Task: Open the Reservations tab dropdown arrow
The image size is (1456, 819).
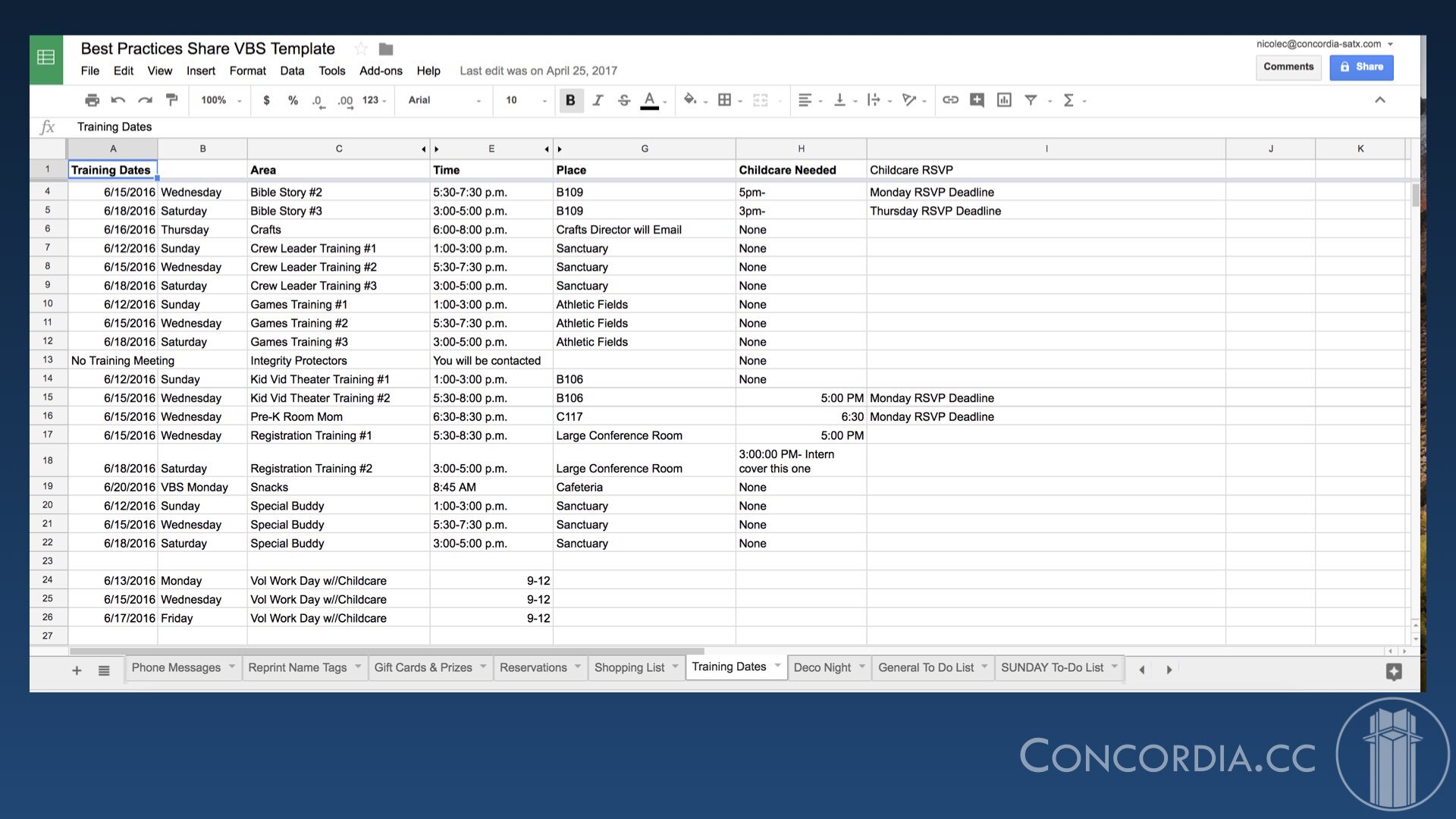Action: click(578, 667)
